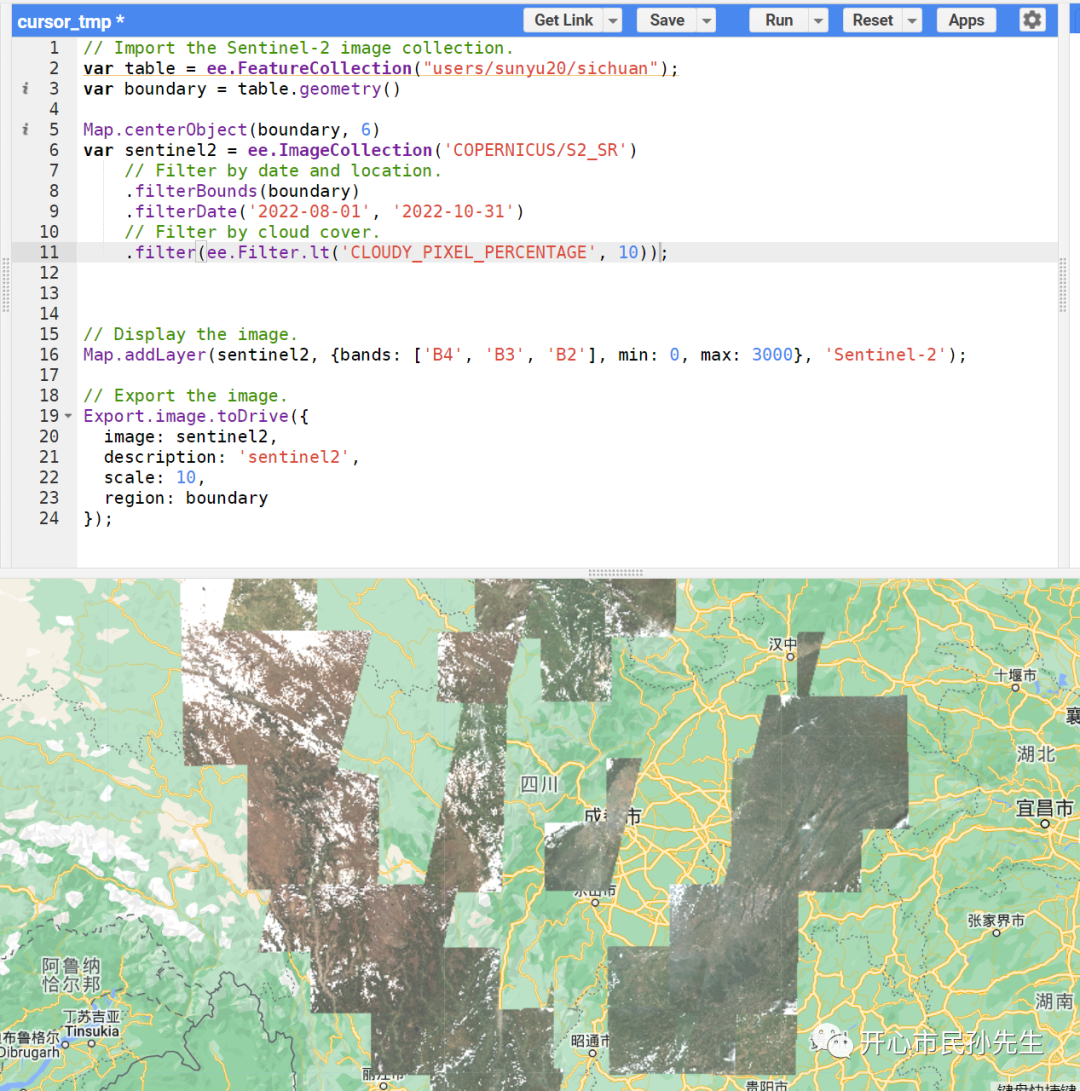This screenshot has height=1091, width=1080.
Task: Place cursor on line 11 filter code
Action: 397,253
